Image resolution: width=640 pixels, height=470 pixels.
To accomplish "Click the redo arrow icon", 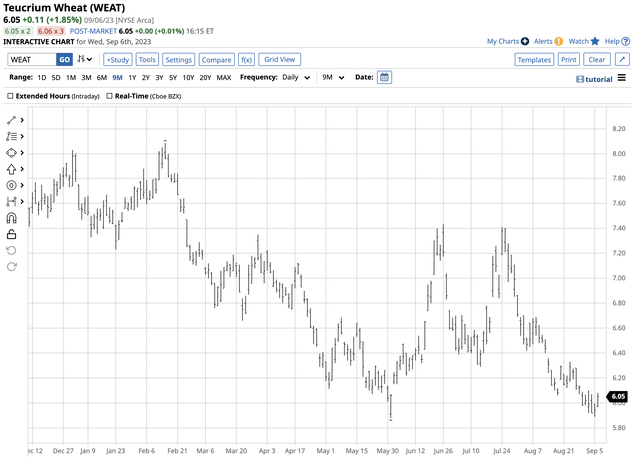I will [11, 266].
